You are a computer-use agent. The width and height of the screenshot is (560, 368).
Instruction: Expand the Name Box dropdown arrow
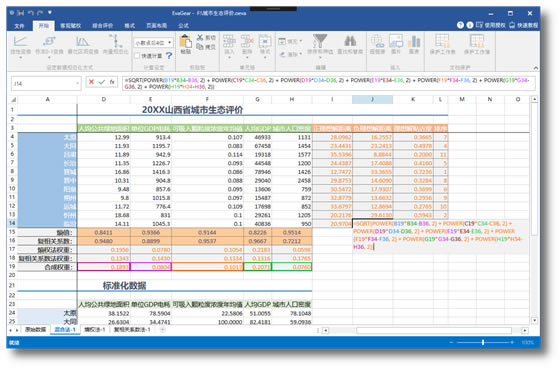click(77, 84)
